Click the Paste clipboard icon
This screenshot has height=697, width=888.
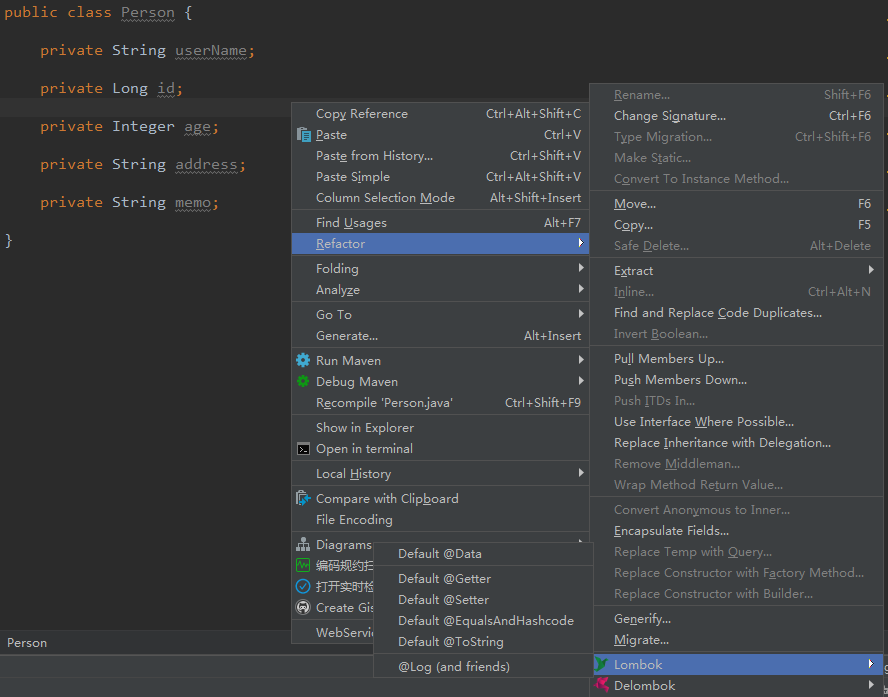pos(304,135)
